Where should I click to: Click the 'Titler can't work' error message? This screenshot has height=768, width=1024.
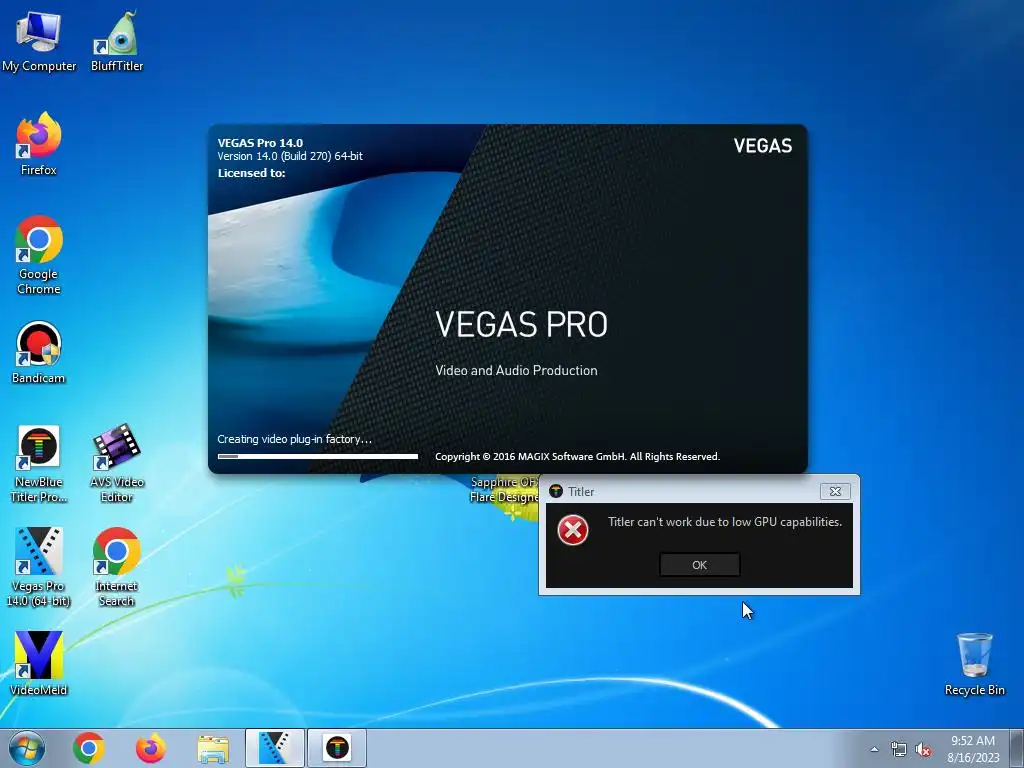[725, 522]
